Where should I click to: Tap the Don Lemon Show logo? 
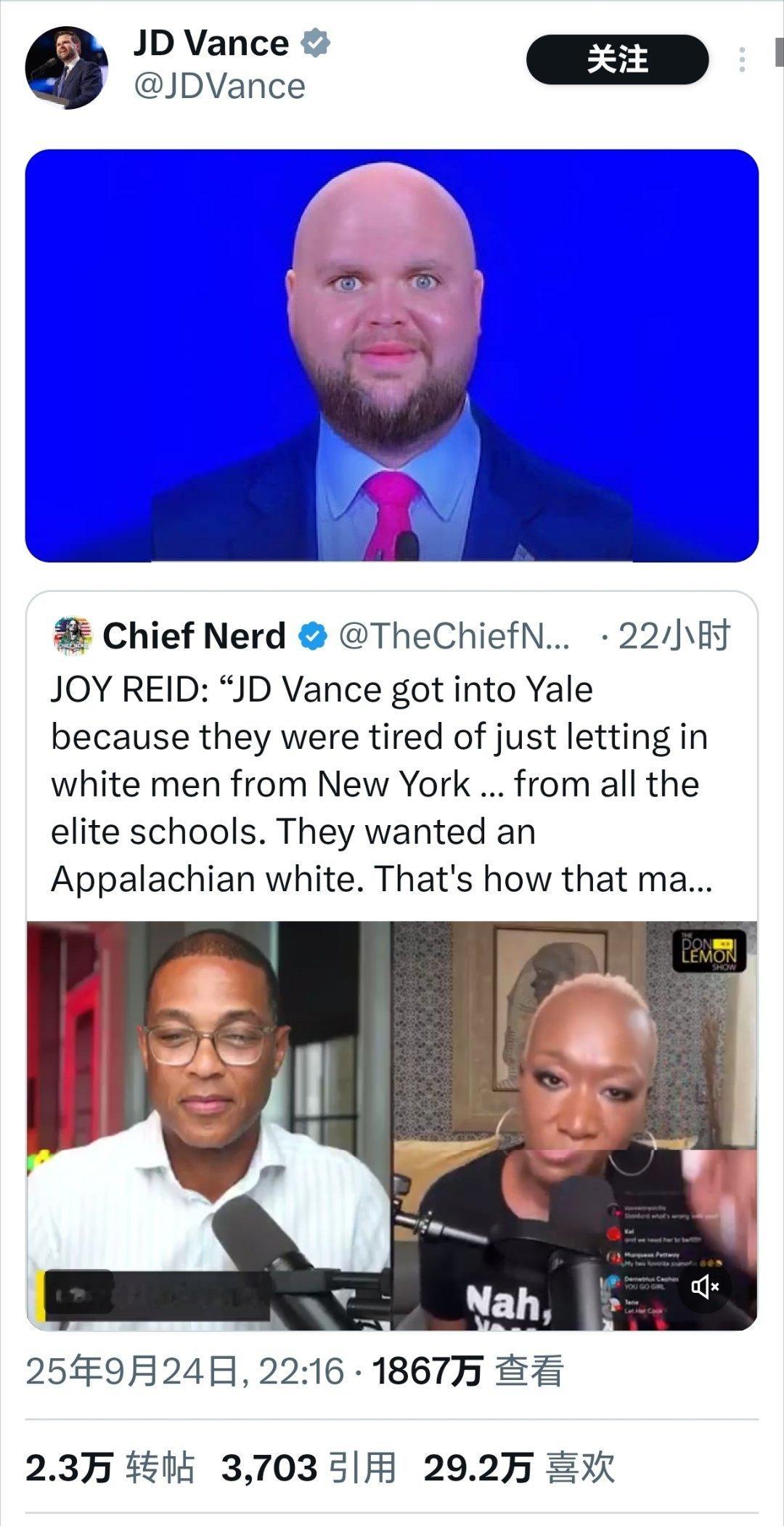coord(708,951)
